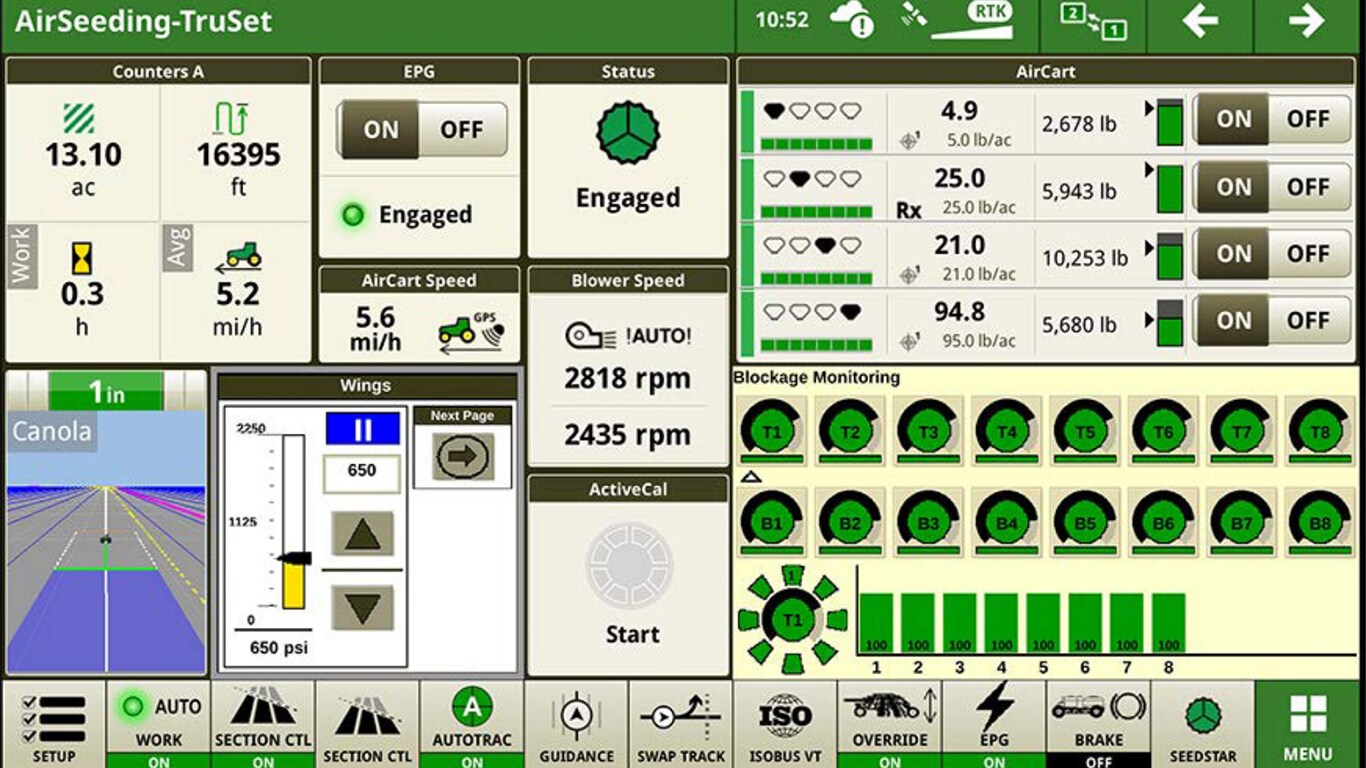The width and height of the screenshot is (1366, 768).
Task: Toggle the Override shortcut
Action: tap(890, 724)
